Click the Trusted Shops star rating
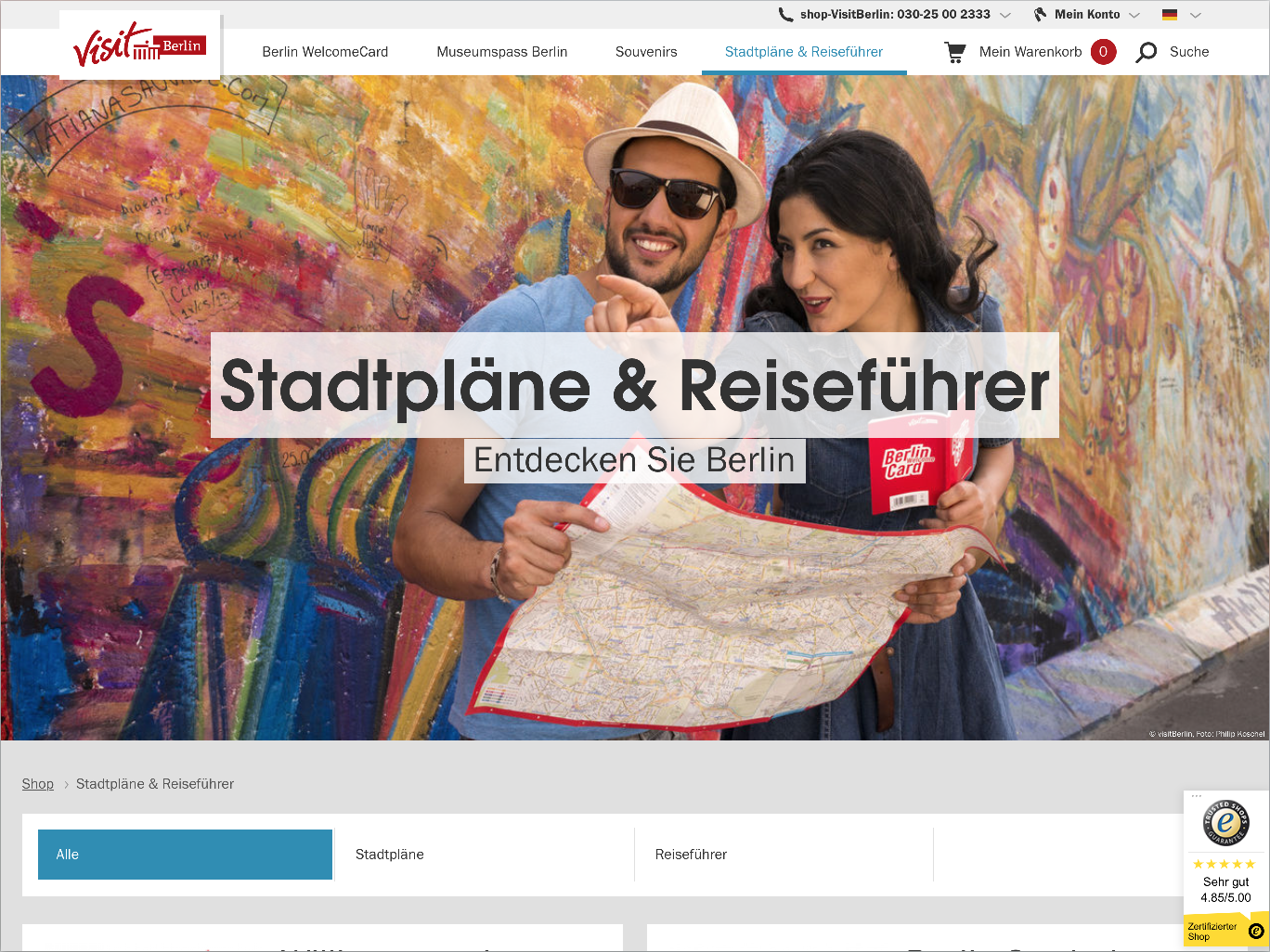1270x952 pixels. click(1225, 864)
